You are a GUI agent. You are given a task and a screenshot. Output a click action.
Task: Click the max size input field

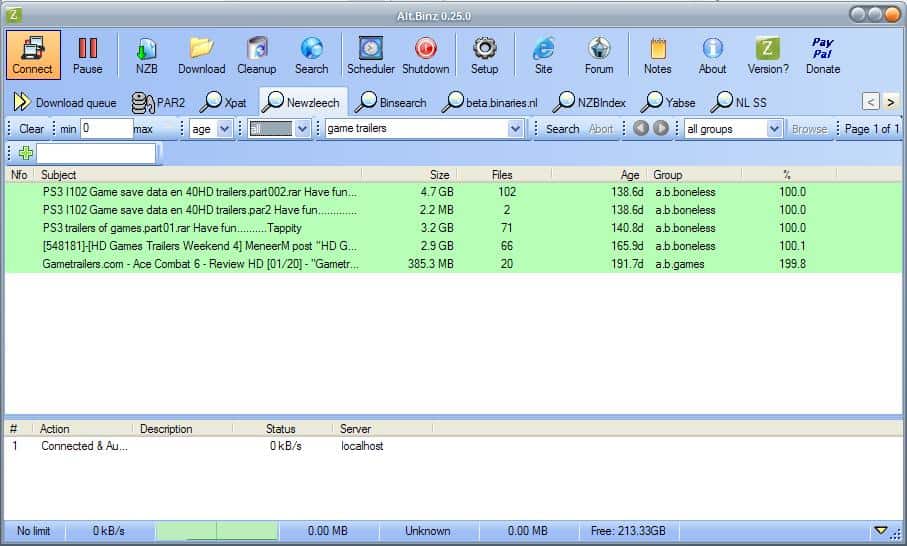(165, 128)
